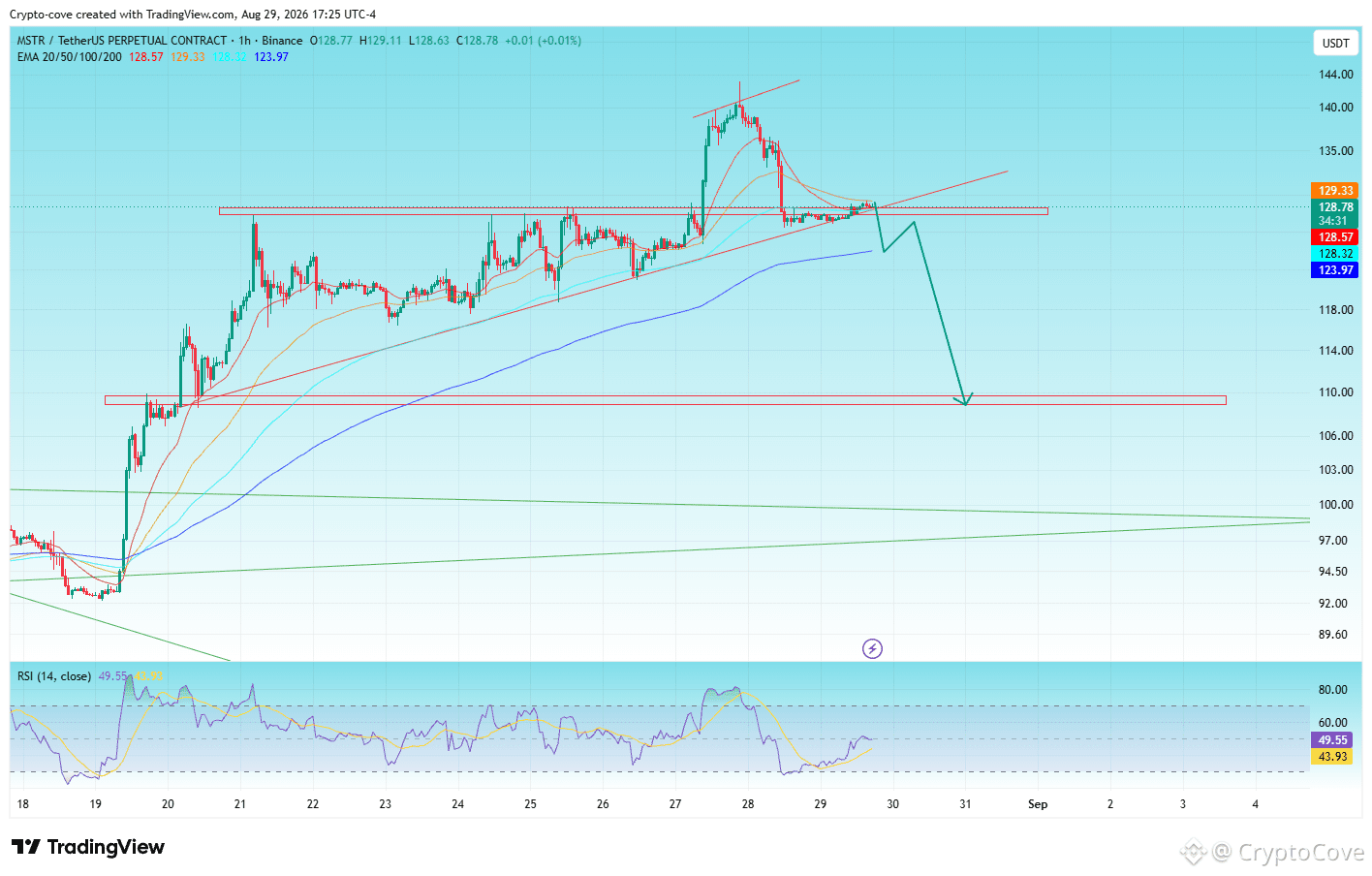Select the "1h" interval label in the legend
The image size is (1372, 876).
click(x=245, y=41)
